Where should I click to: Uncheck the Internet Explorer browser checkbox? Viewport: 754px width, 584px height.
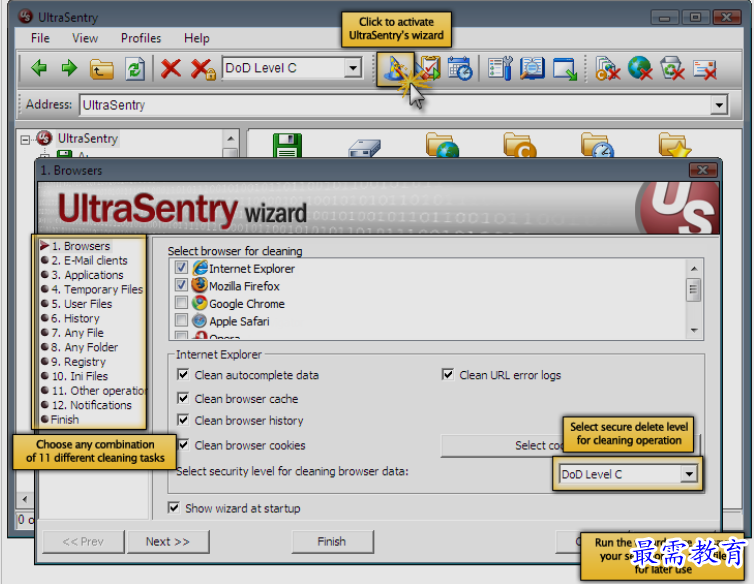181,267
